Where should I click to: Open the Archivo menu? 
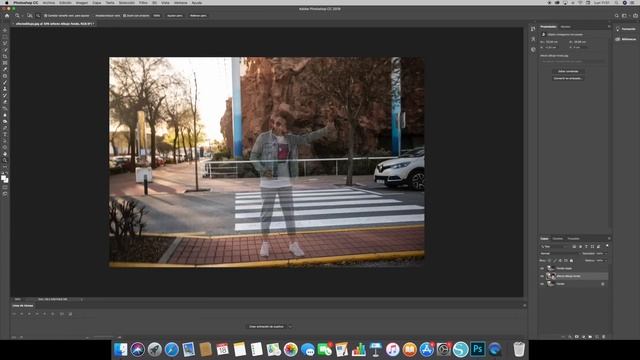tap(49, 2)
